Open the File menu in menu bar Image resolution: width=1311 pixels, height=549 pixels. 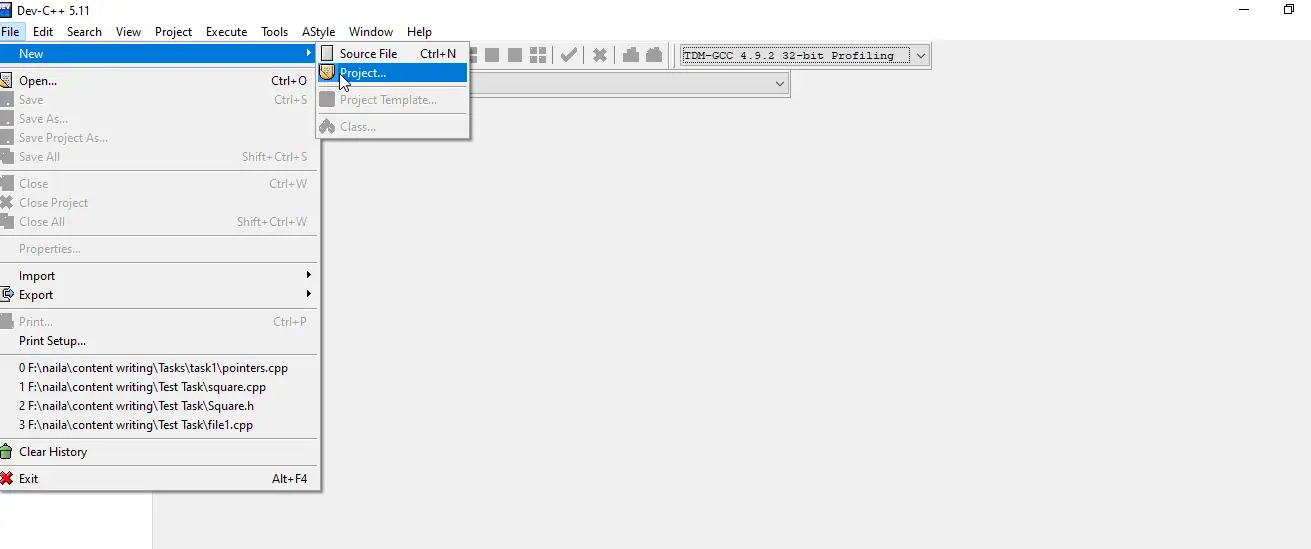pos(10,32)
